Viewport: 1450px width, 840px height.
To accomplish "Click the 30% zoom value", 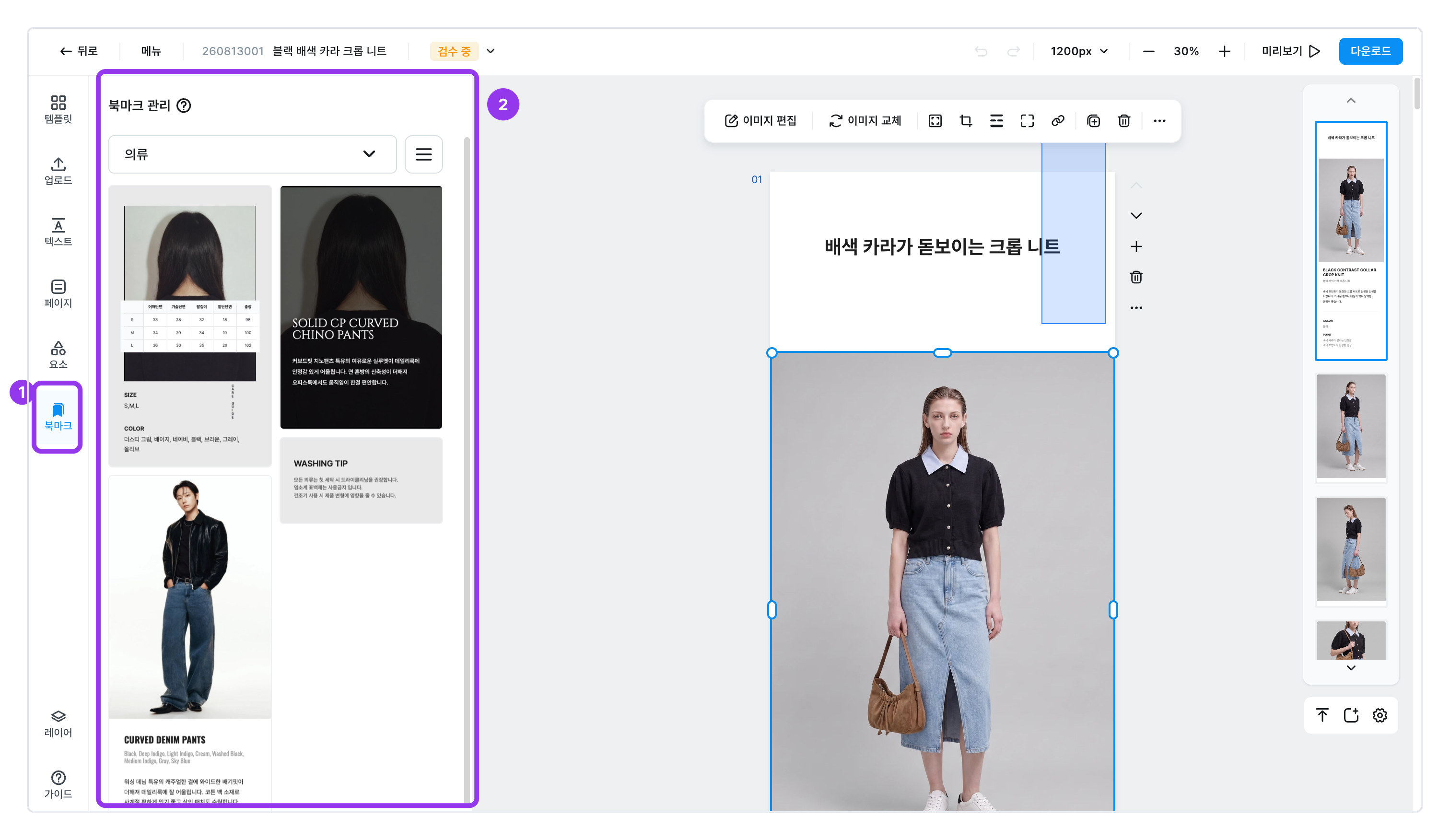I will coord(1186,51).
